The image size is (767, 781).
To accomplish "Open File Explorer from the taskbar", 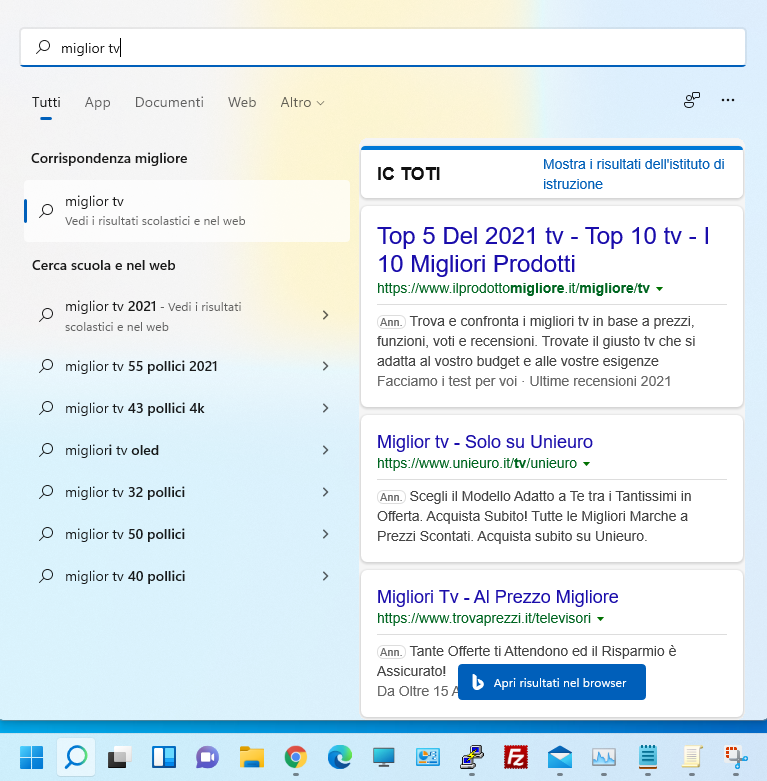I will [251, 756].
